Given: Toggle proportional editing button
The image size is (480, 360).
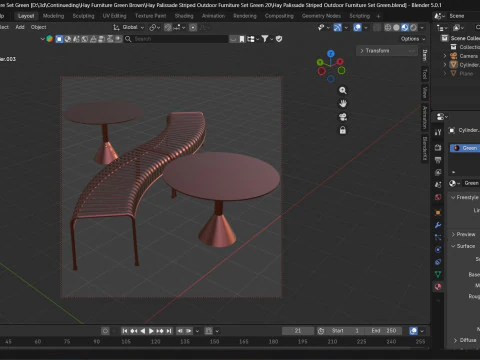Looking at the screenshot, I should coord(193,27).
